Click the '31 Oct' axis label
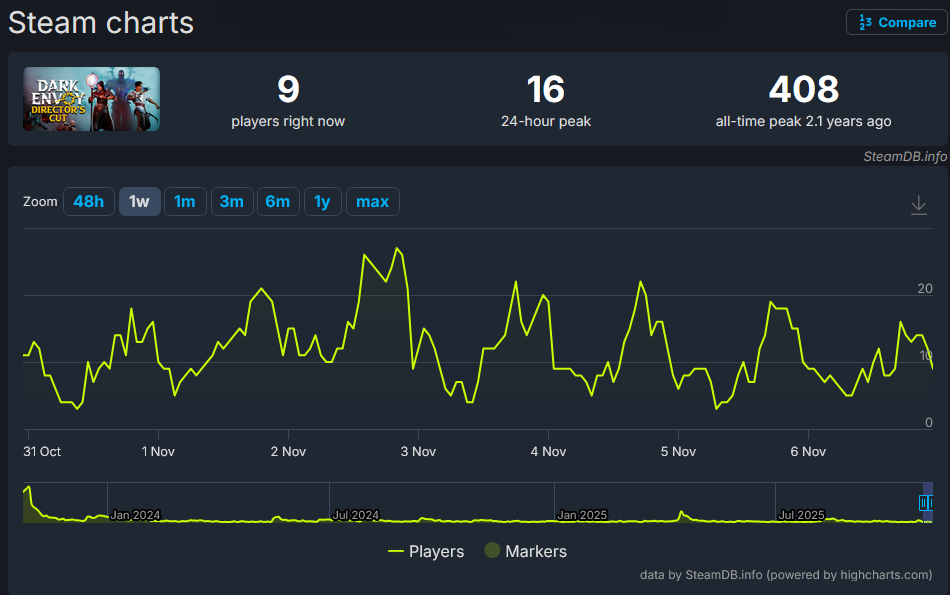Screen dimensions: 950x595 click(42, 451)
